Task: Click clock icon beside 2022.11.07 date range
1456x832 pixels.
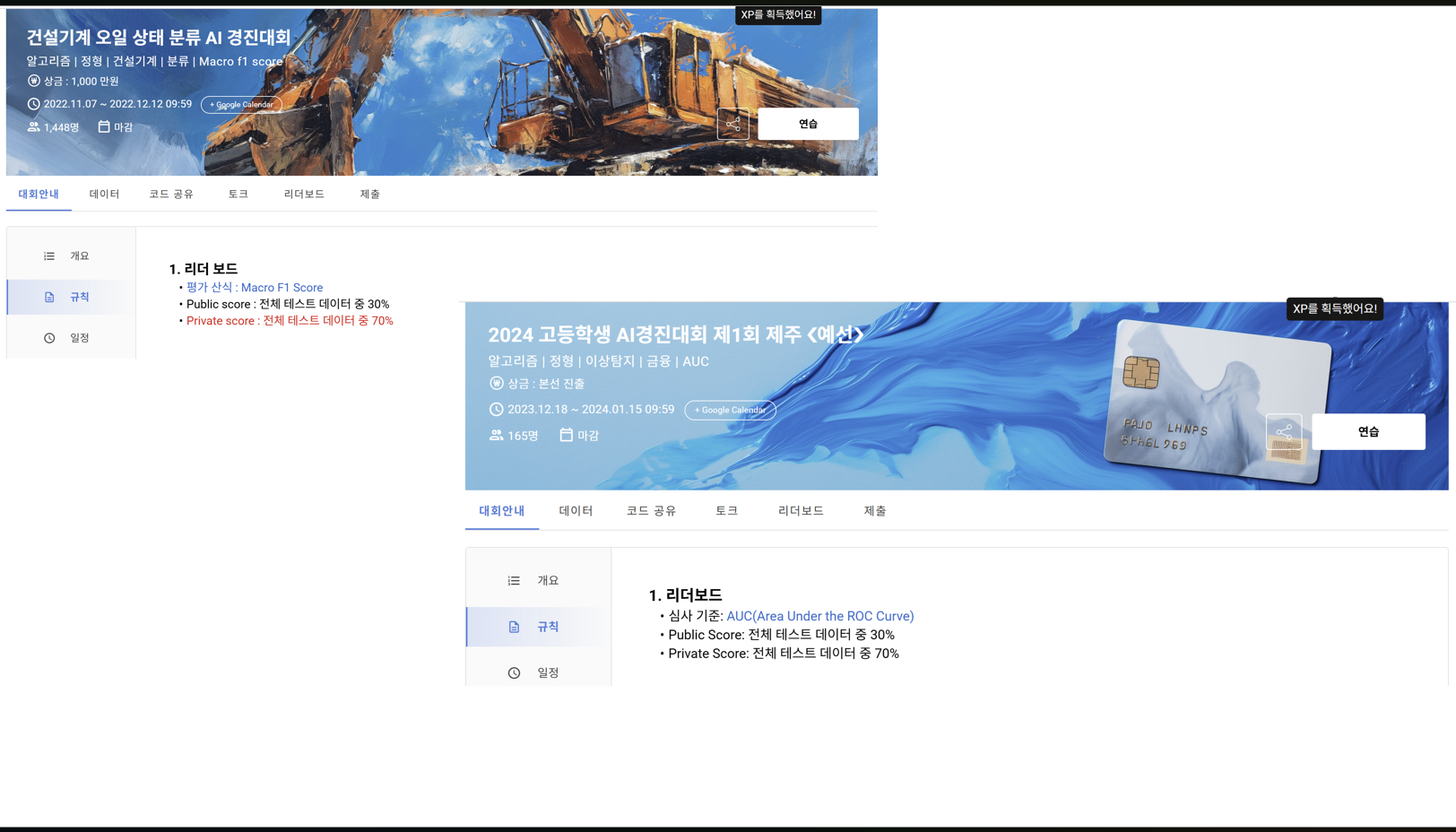Action: [33, 104]
